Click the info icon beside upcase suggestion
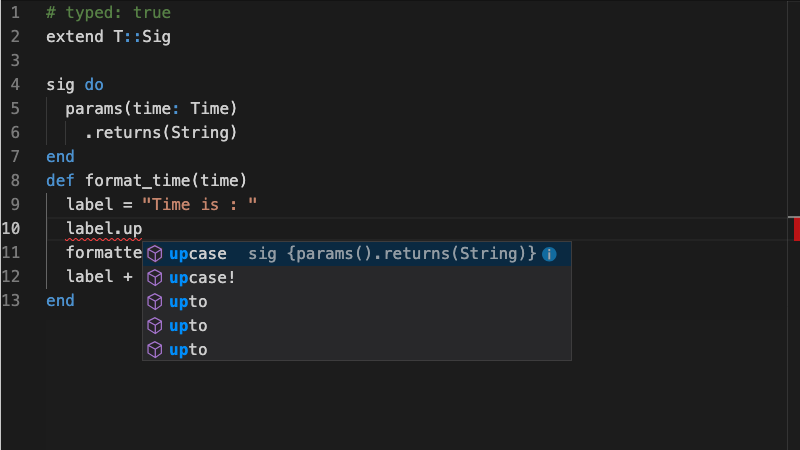This screenshot has height=450, width=800. [549, 254]
